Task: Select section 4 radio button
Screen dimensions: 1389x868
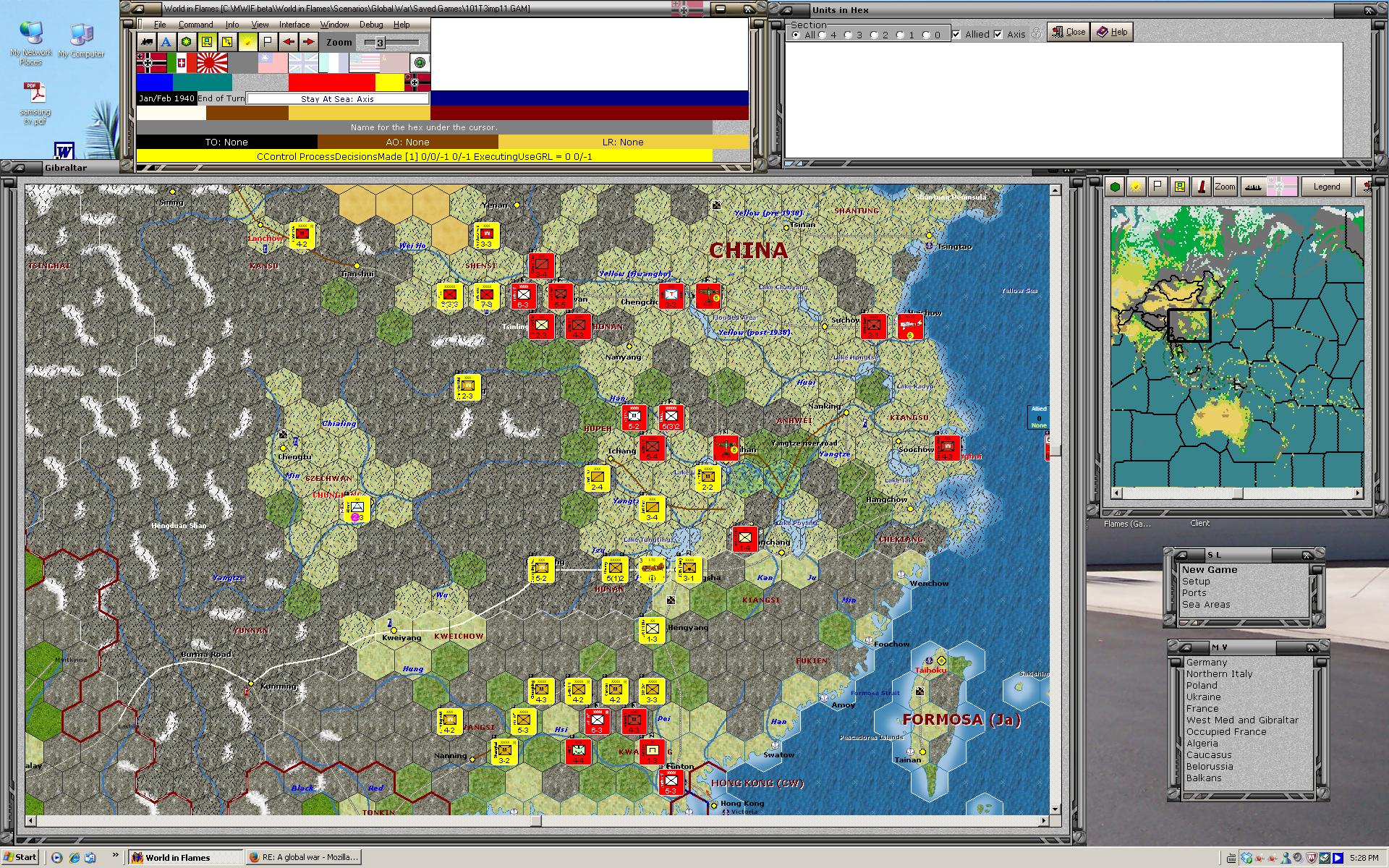Action: coord(822,35)
